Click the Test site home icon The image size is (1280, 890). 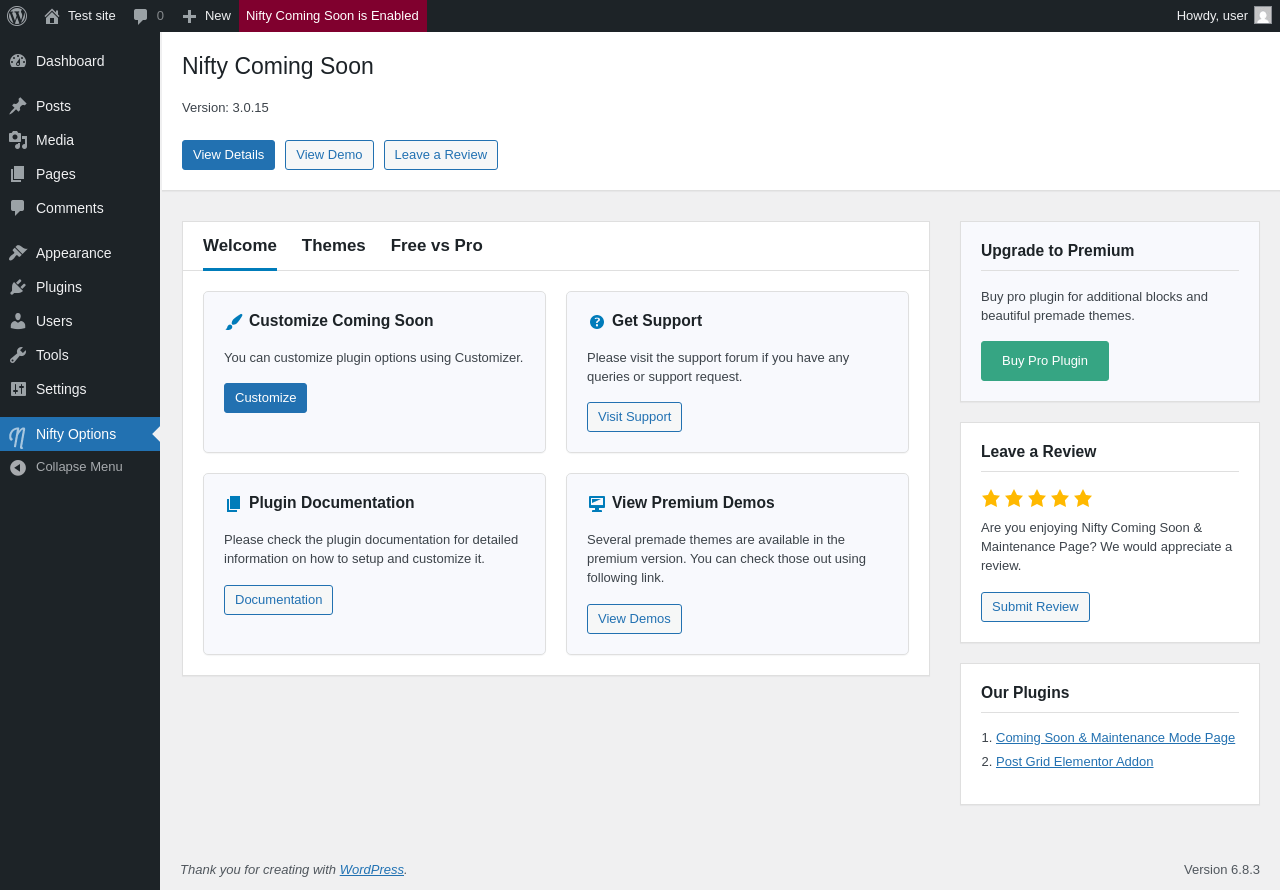coord(52,16)
